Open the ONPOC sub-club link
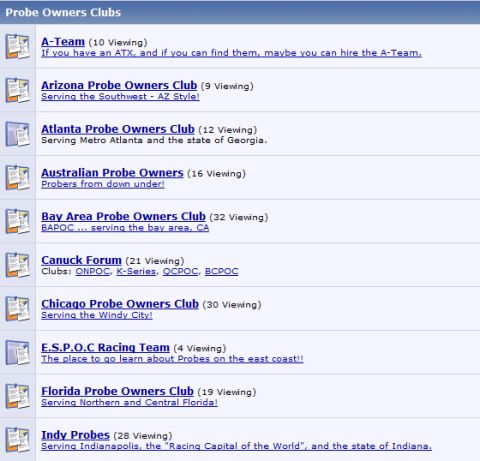This screenshot has height=461, width=480. (92, 271)
